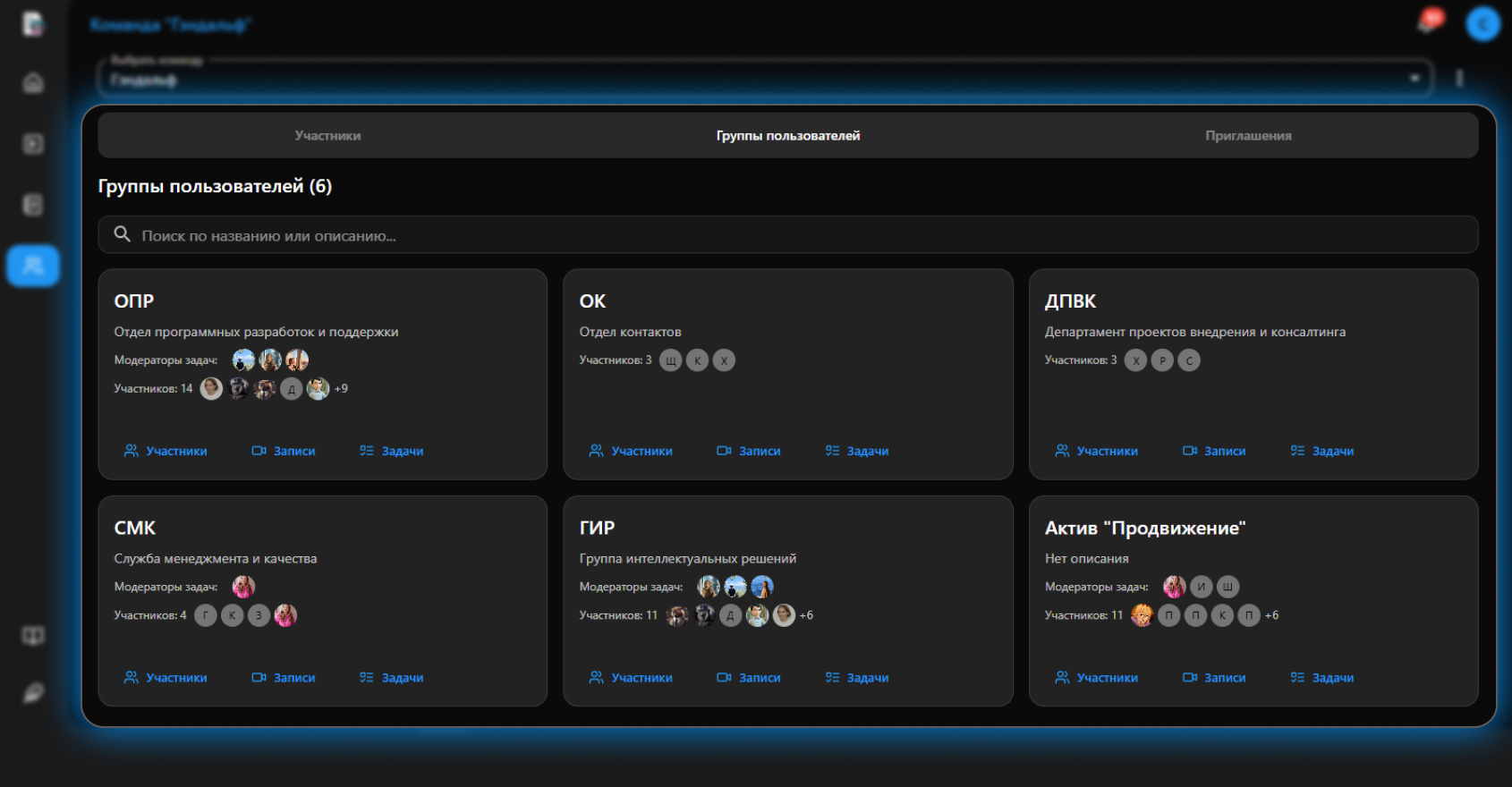Click the app logo in the top left

33,24
